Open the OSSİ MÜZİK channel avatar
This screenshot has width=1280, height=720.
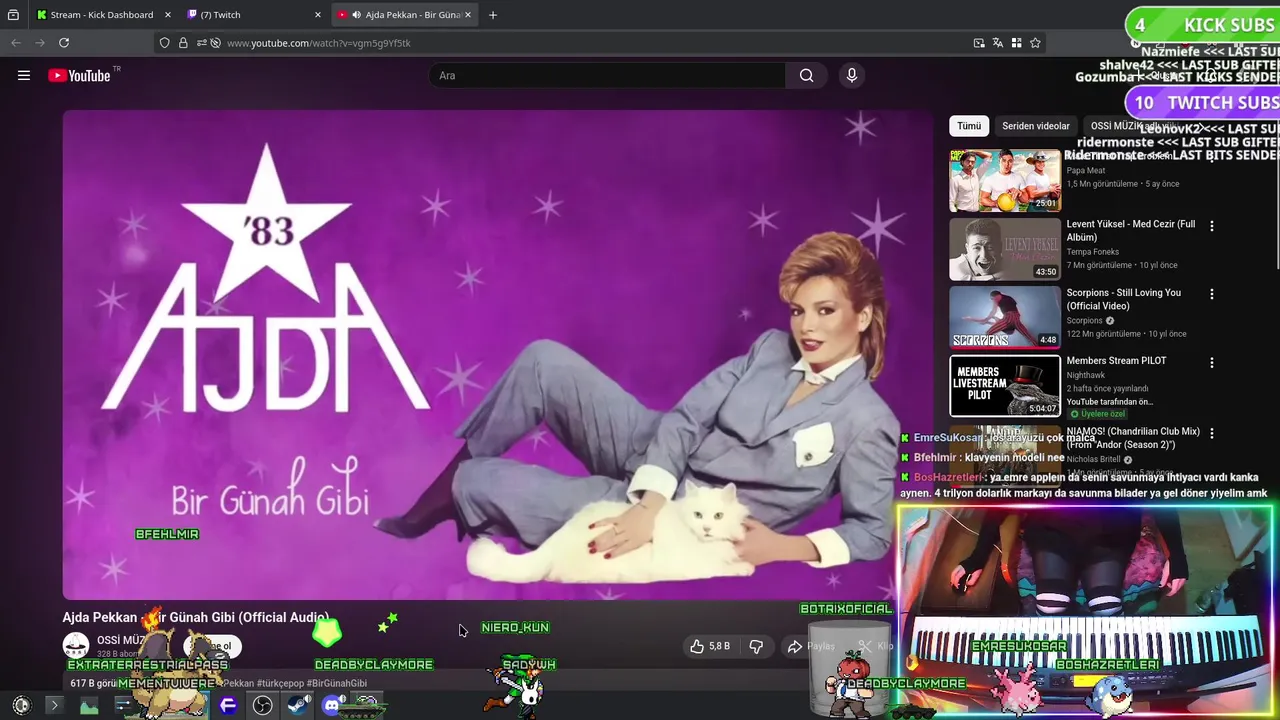[x=76, y=646]
